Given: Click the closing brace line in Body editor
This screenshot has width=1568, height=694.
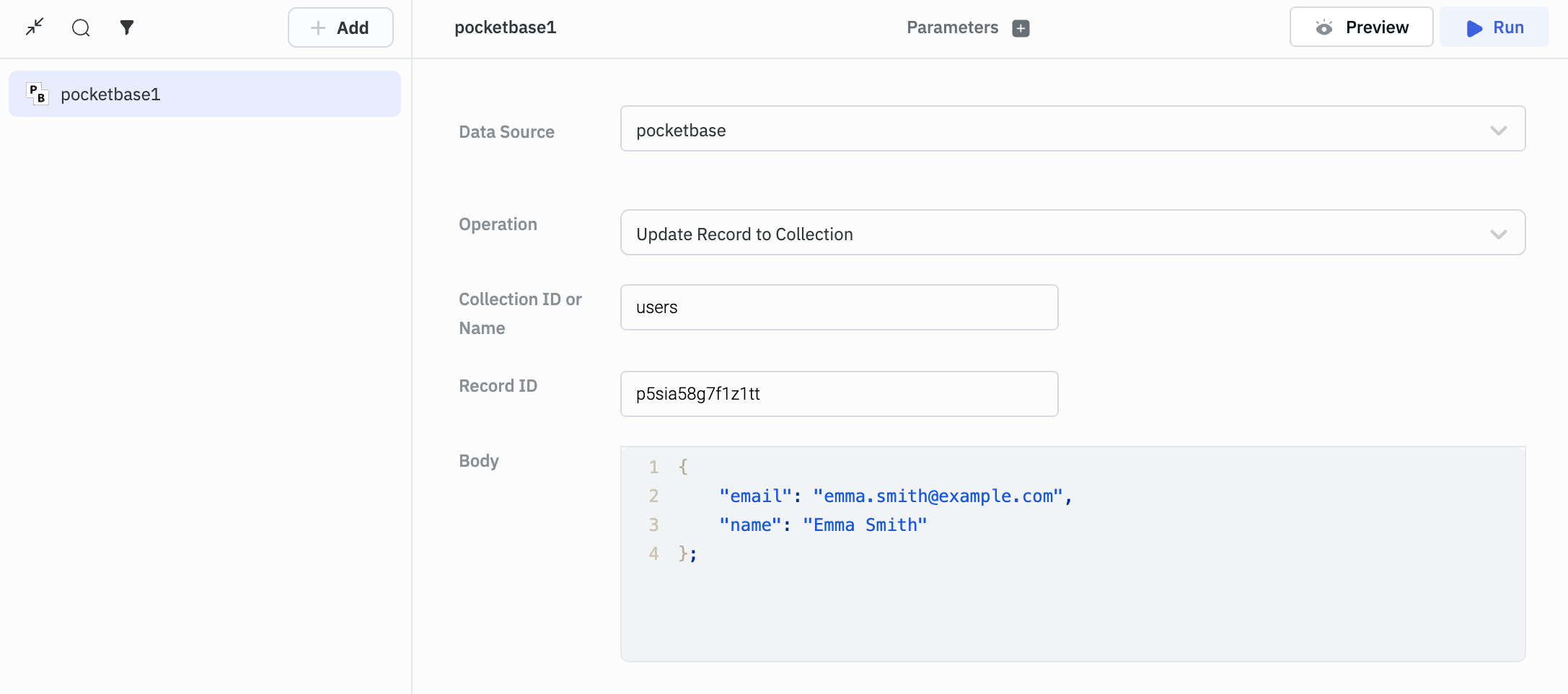Looking at the screenshot, I should coord(687,554).
